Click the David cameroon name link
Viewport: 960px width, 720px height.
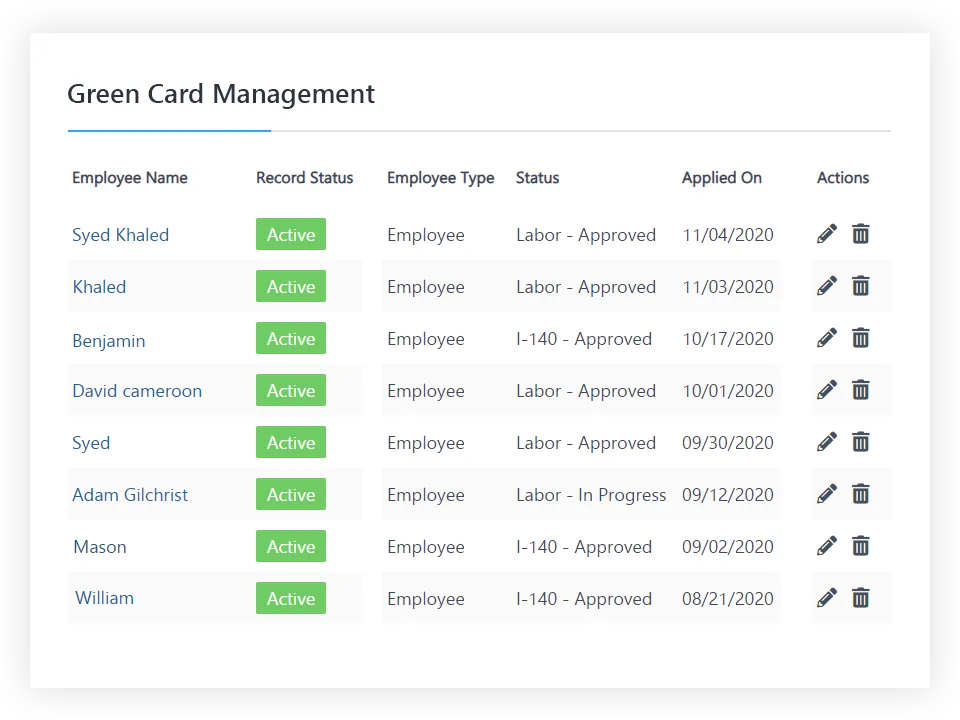(x=137, y=391)
